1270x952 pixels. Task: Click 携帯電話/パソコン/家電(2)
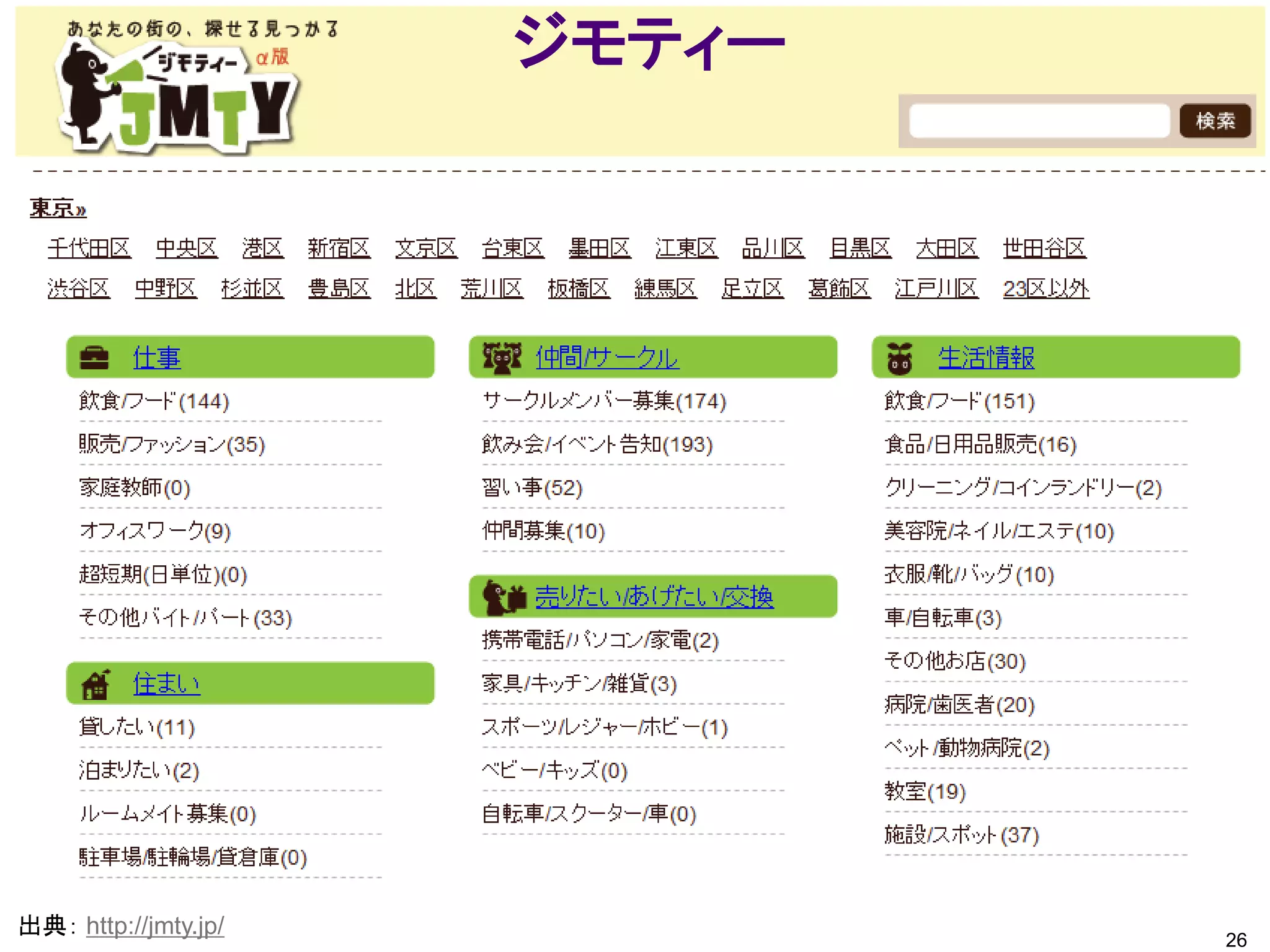[x=600, y=640]
